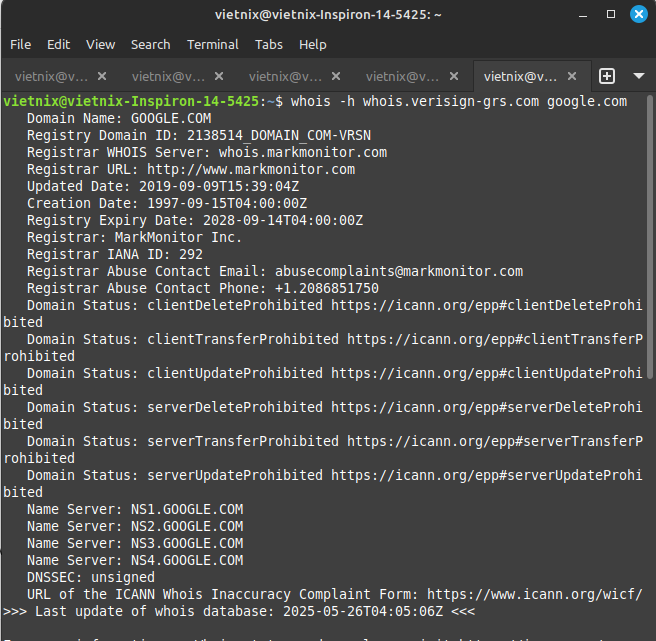Close the third terminal tab

(x=336, y=76)
